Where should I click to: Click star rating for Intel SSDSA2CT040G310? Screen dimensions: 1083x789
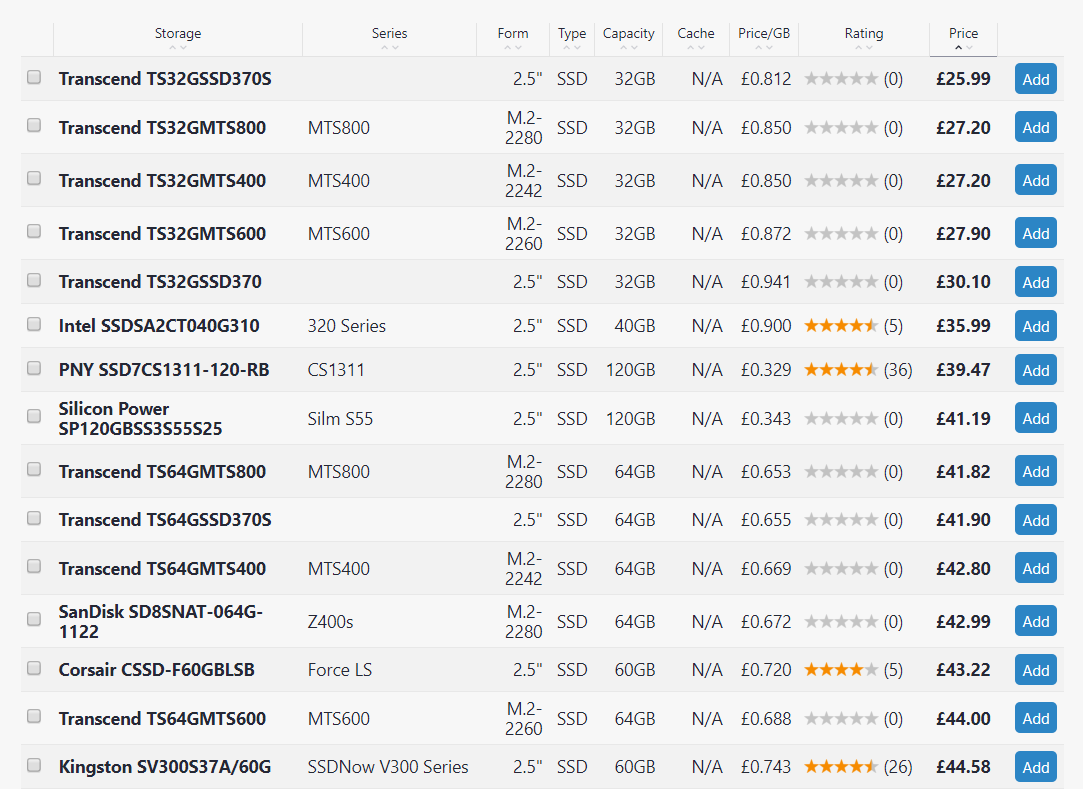(841, 325)
